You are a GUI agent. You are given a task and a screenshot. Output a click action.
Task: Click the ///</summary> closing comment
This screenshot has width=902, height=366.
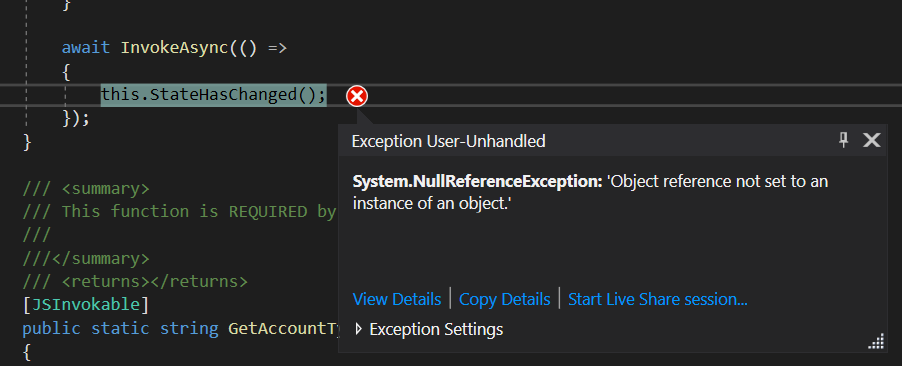86,258
